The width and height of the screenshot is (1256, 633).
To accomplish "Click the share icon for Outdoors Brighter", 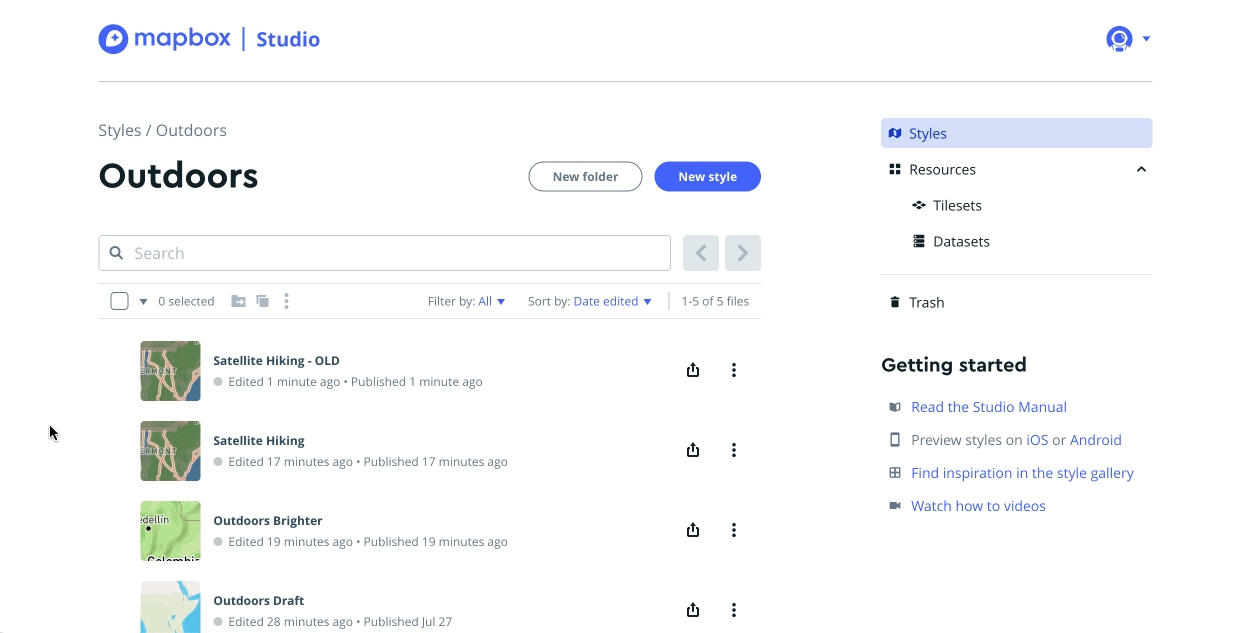I will point(693,530).
